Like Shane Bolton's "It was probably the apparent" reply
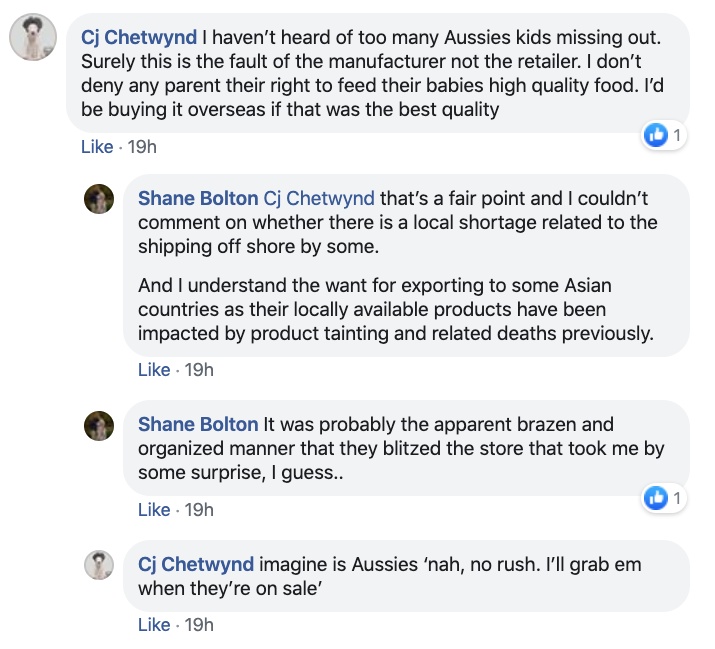The height and width of the screenshot is (649, 715). [154, 510]
